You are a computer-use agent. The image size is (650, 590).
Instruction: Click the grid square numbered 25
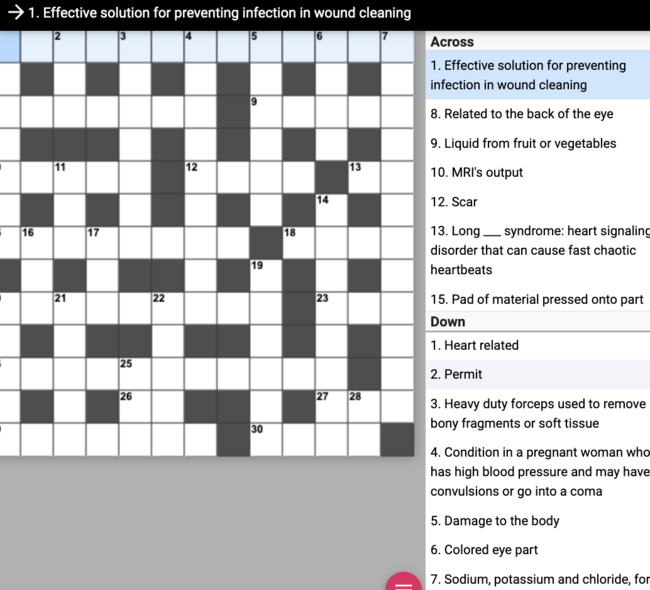[134, 373]
